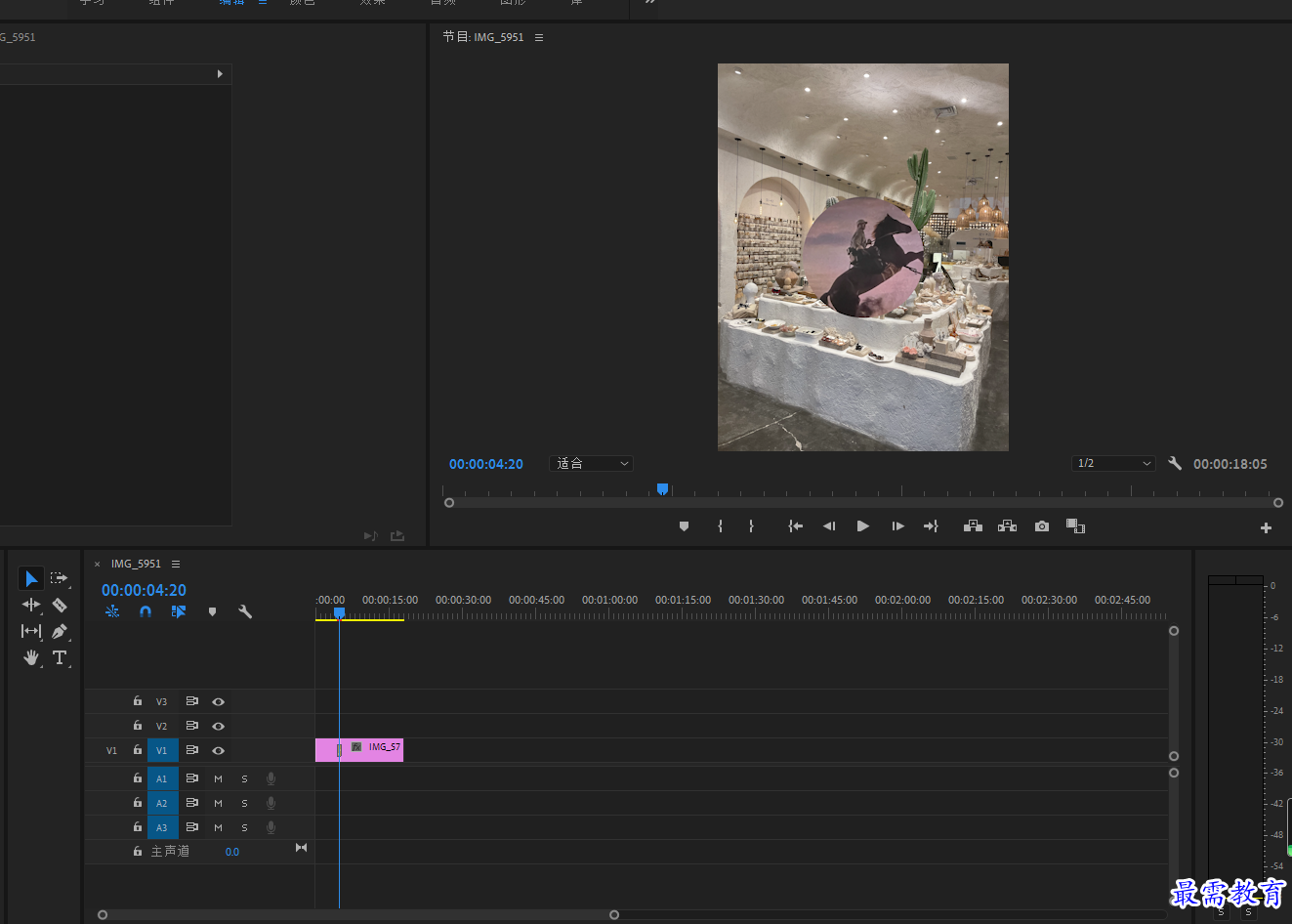Select the Hand tool
Viewport: 1292px width, 924px height.
(31, 657)
